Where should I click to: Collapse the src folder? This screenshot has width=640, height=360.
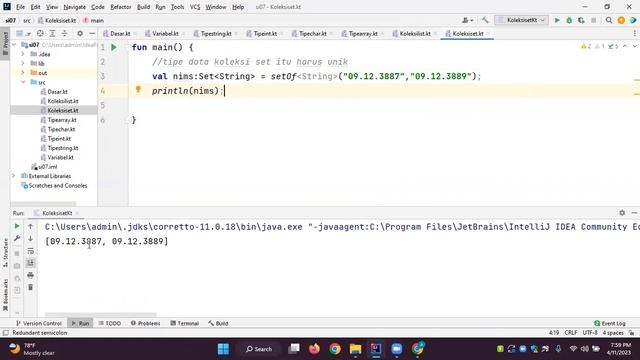click(x=22, y=82)
